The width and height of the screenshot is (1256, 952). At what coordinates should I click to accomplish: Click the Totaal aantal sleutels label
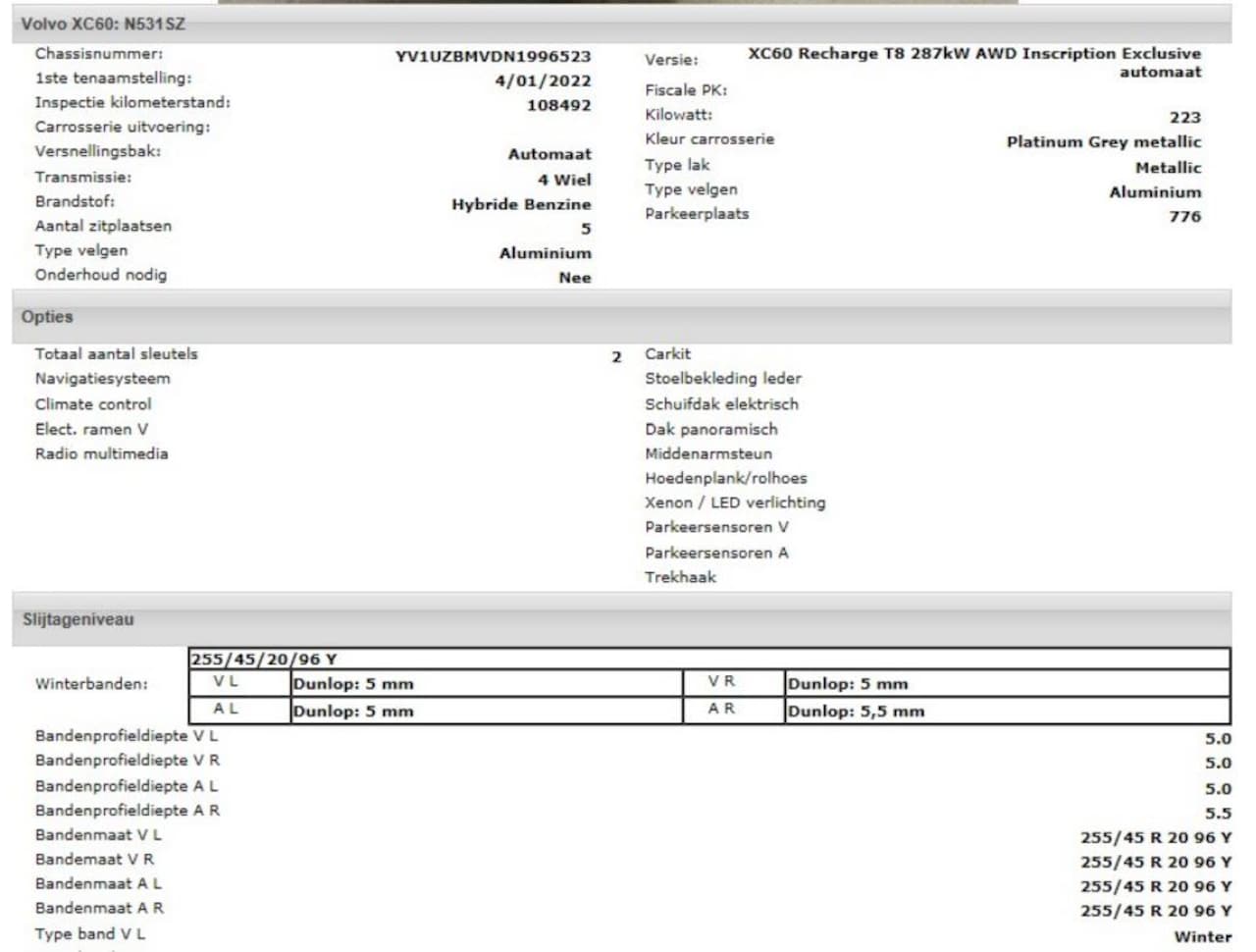pyautogui.click(x=116, y=354)
